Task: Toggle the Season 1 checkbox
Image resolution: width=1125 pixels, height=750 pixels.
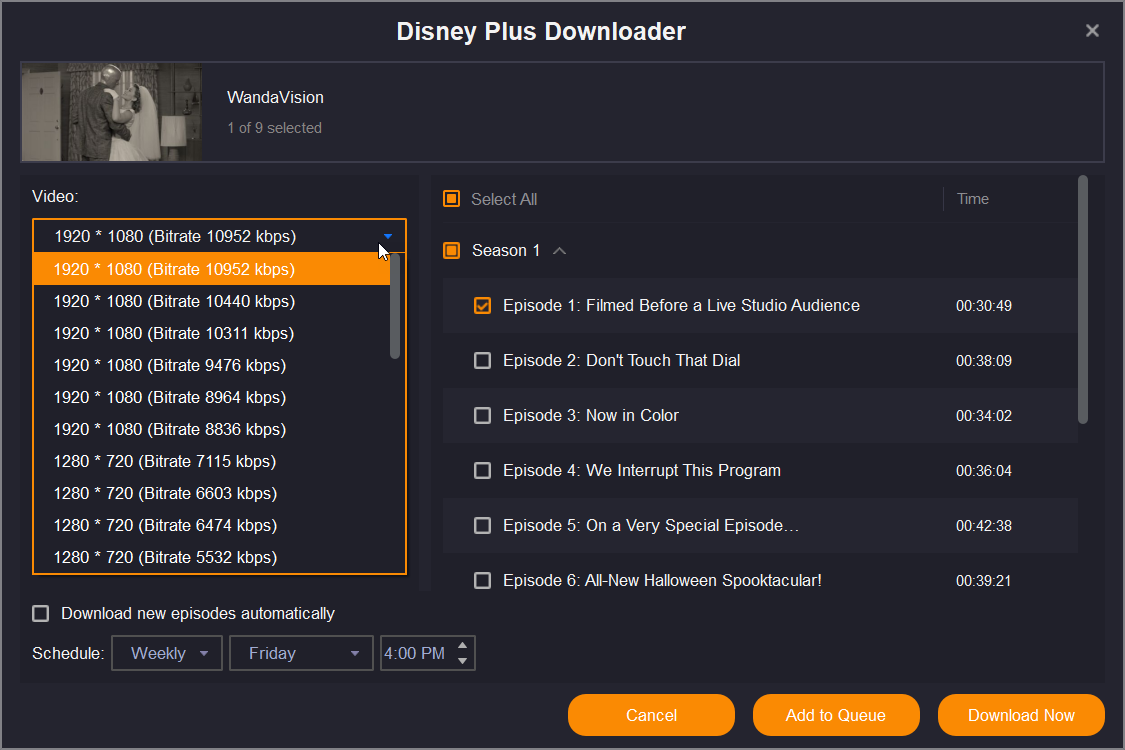Action: tap(451, 250)
